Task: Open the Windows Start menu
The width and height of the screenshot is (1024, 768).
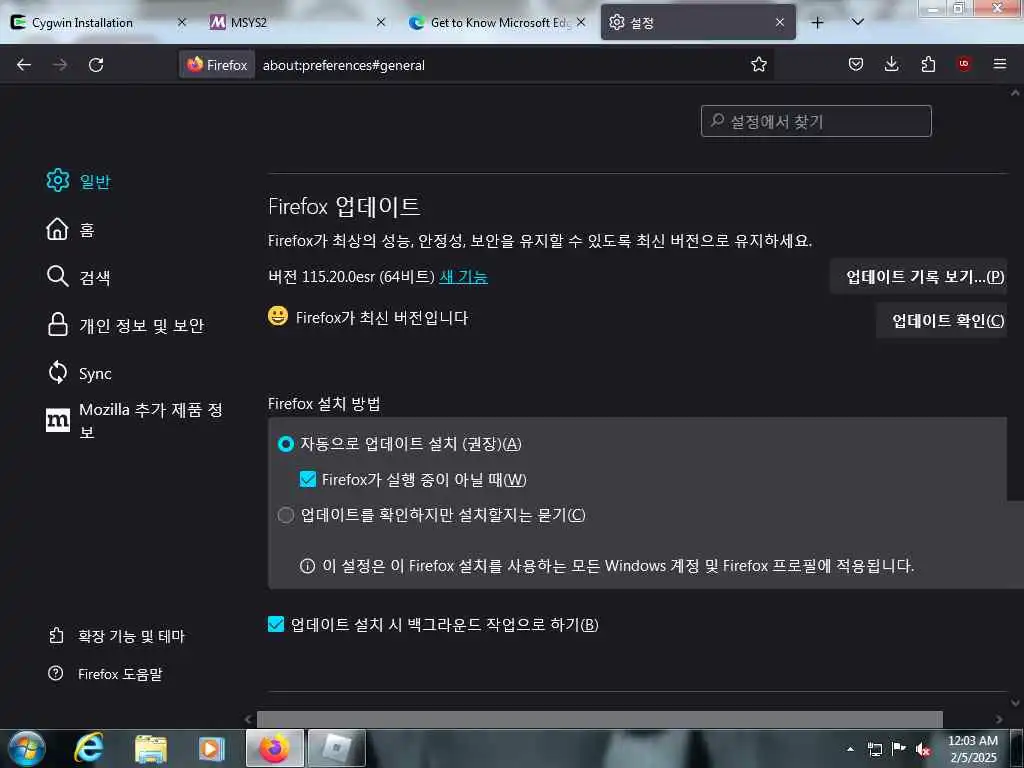Action: (27, 748)
